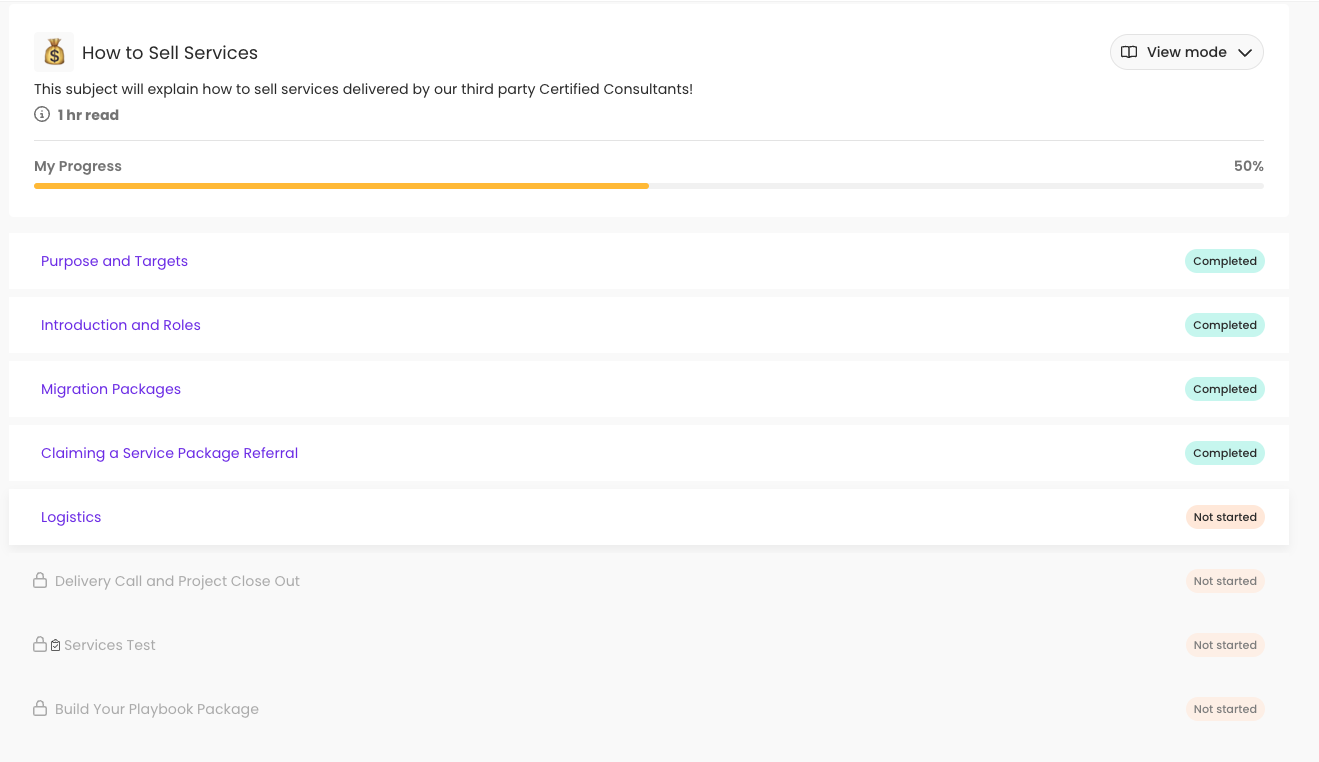Click the book icon in View mode

(x=1129, y=52)
